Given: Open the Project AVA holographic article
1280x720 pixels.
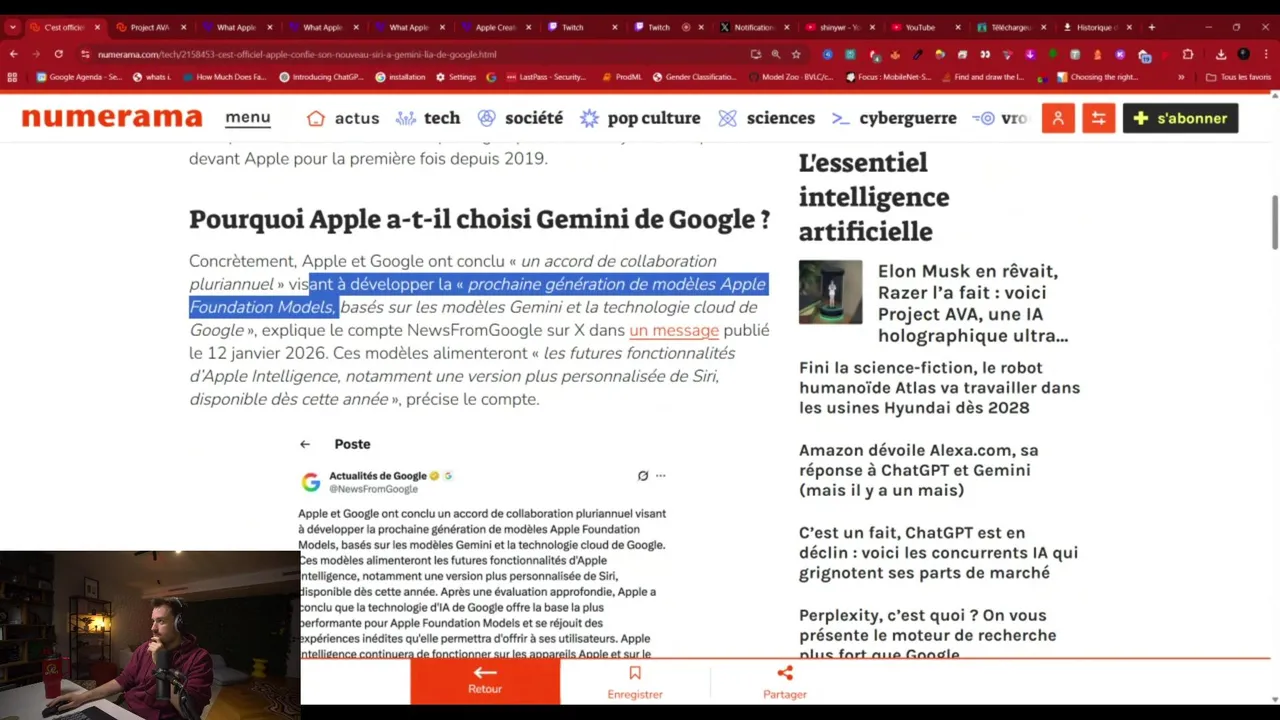Looking at the screenshot, I should (973, 303).
